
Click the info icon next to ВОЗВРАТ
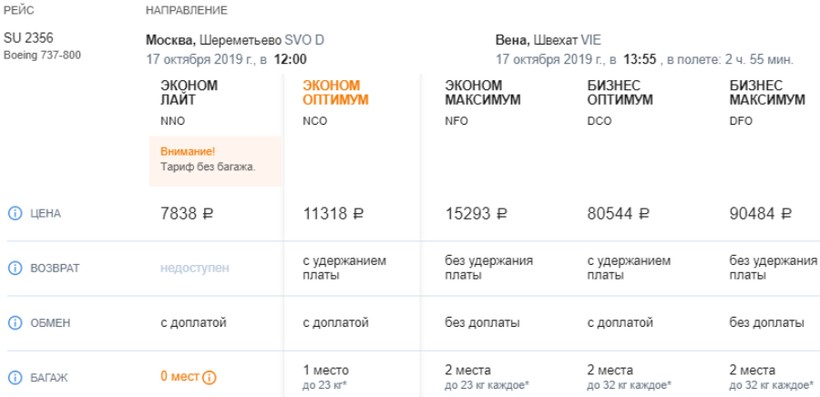pos(15,268)
